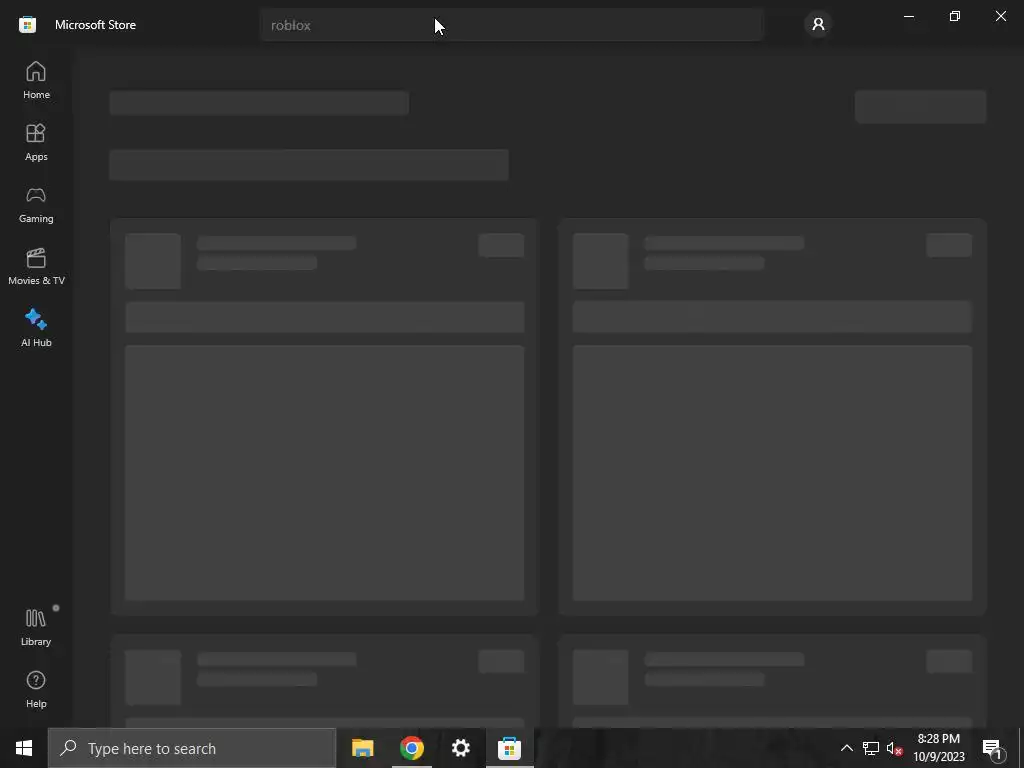Open the Home section in sidebar
This screenshot has height=768, width=1024.
[36, 80]
